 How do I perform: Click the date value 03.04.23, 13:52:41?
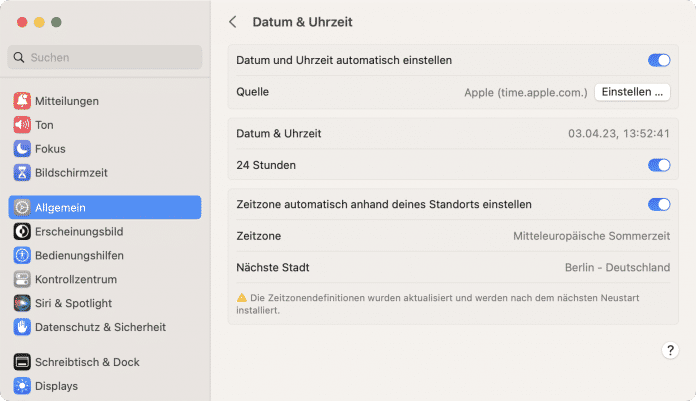pos(619,134)
